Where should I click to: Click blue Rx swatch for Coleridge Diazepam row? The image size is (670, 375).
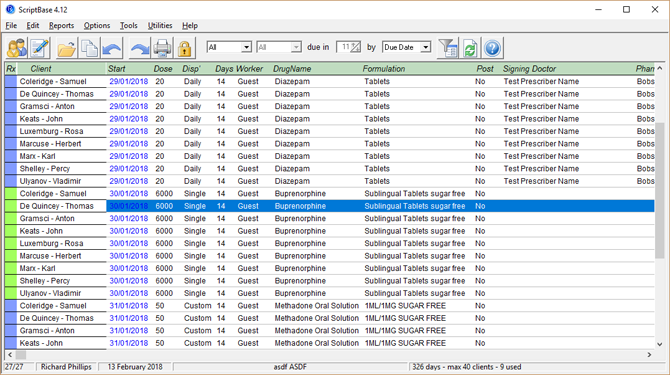11,81
